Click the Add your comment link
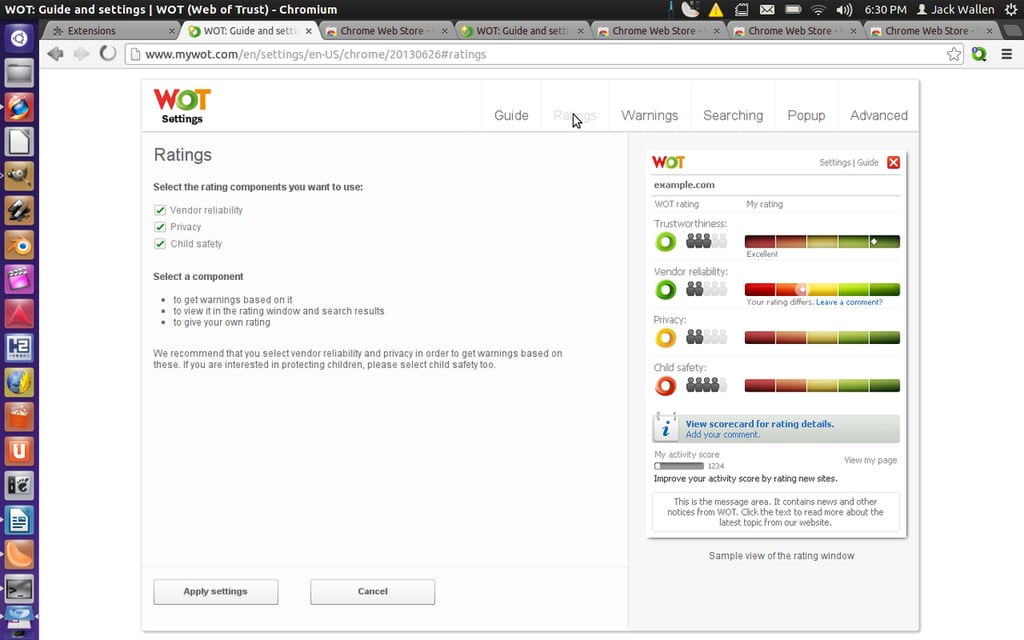The height and width of the screenshot is (640, 1024). (722, 435)
